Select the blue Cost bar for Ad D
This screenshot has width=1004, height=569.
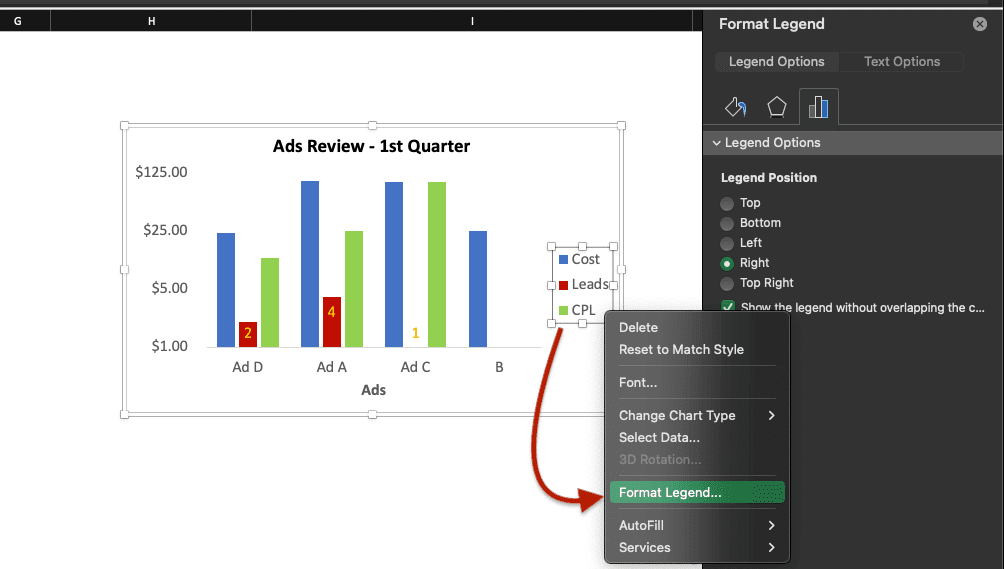click(x=226, y=290)
